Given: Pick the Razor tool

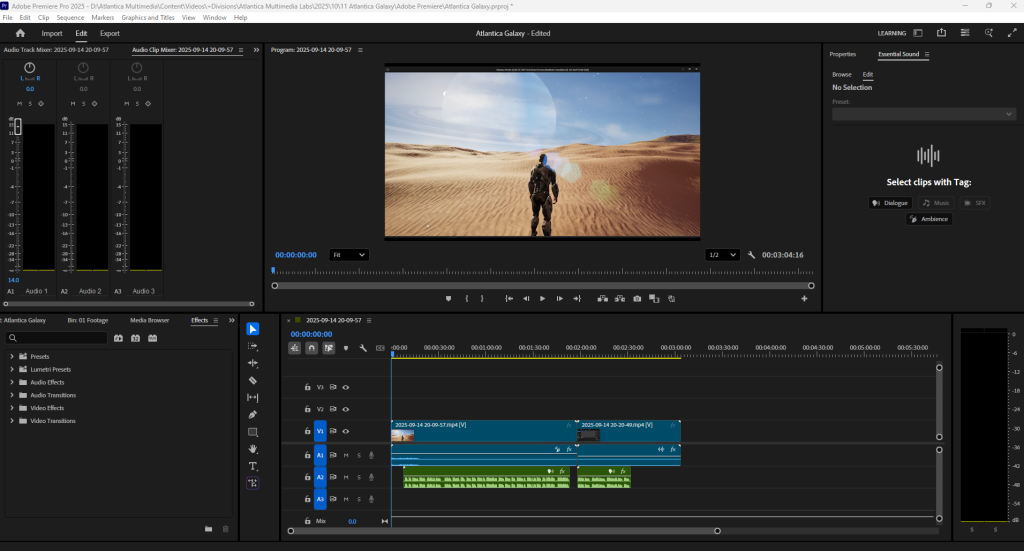Looking at the screenshot, I should pyautogui.click(x=253, y=380).
